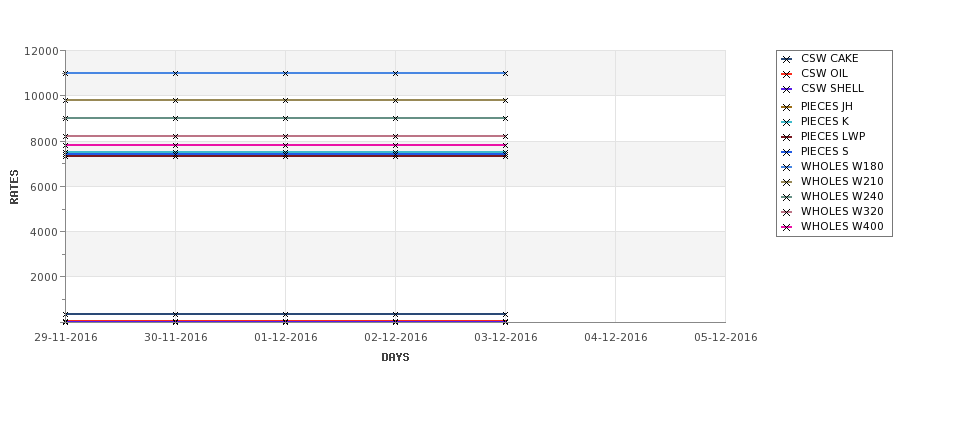Select the 01-12-2016 date label on x-axis

tap(286, 338)
